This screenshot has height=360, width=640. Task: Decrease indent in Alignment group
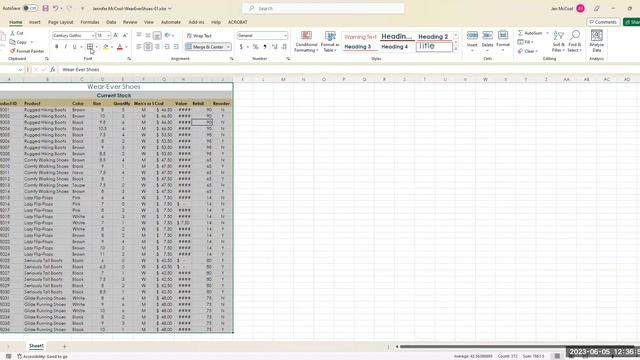point(167,47)
